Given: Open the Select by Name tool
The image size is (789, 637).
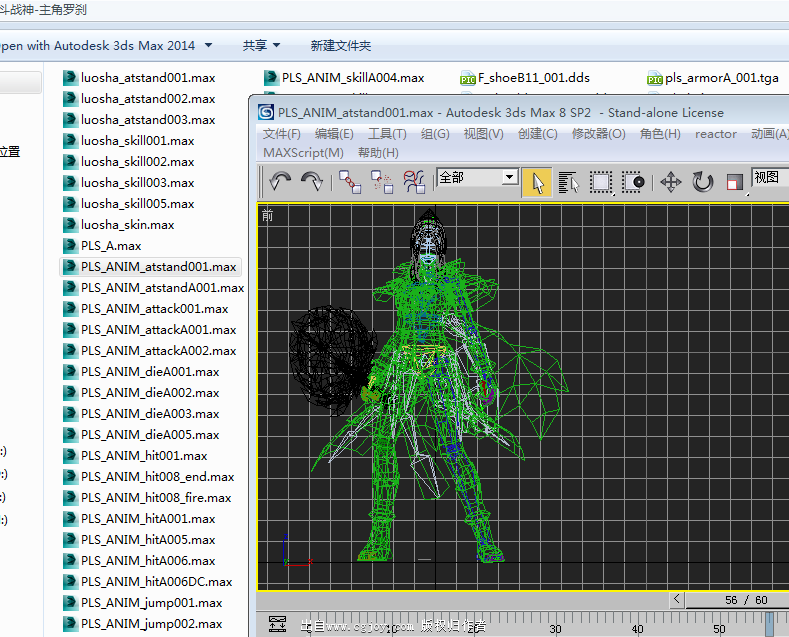Looking at the screenshot, I should (x=569, y=182).
